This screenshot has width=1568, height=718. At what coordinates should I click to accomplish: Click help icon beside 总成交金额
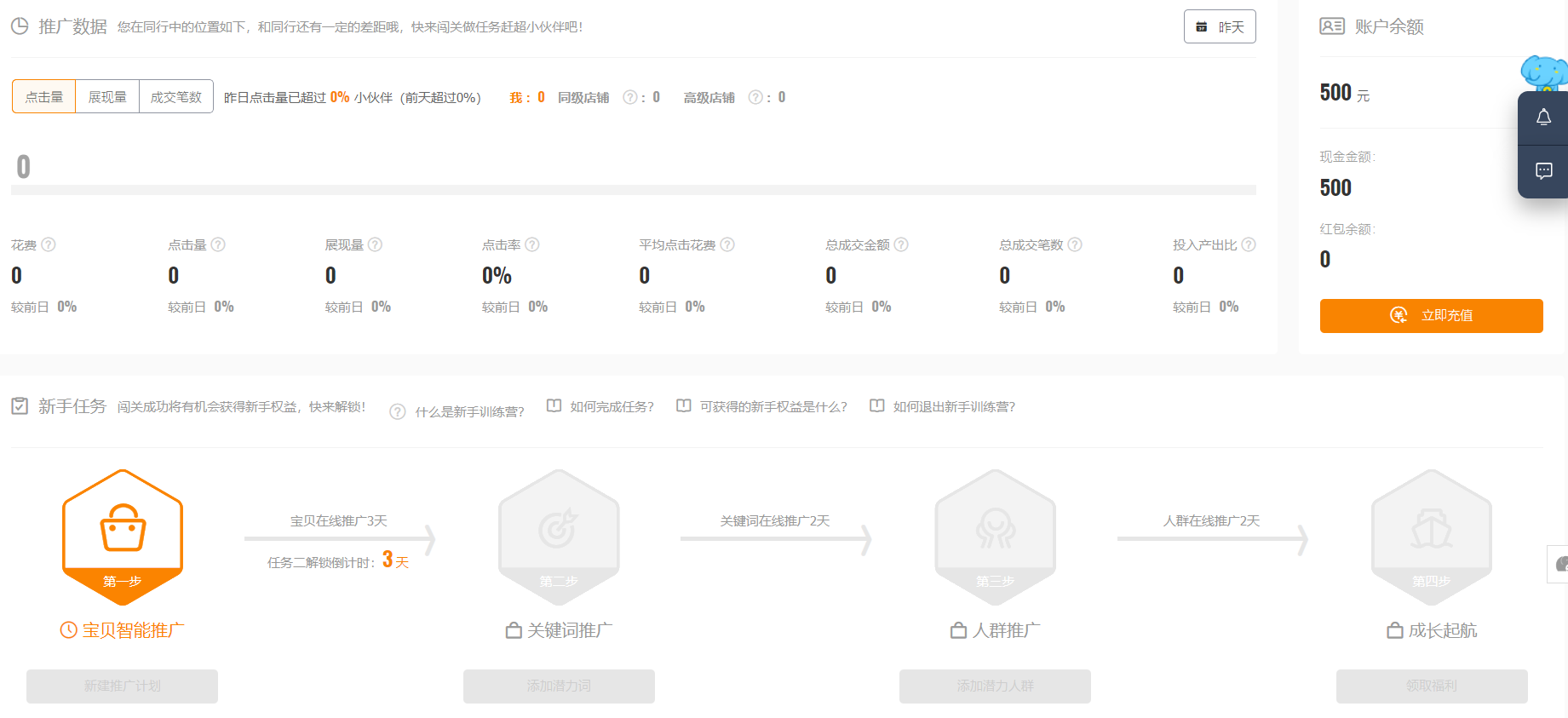click(901, 244)
